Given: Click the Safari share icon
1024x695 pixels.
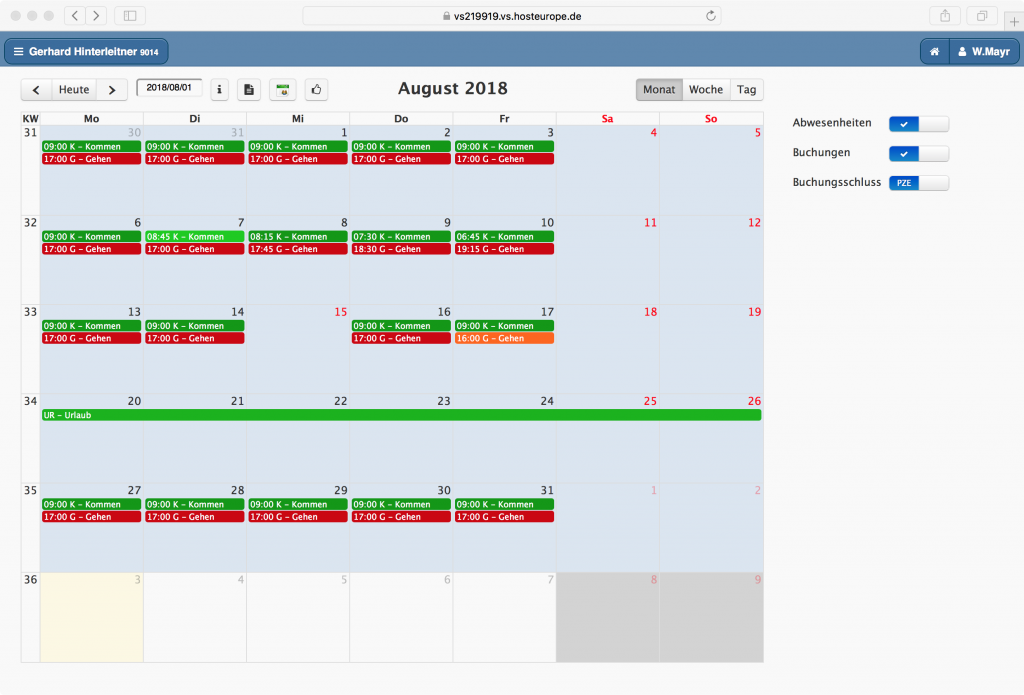Looking at the screenshot, I should [944, 15].
